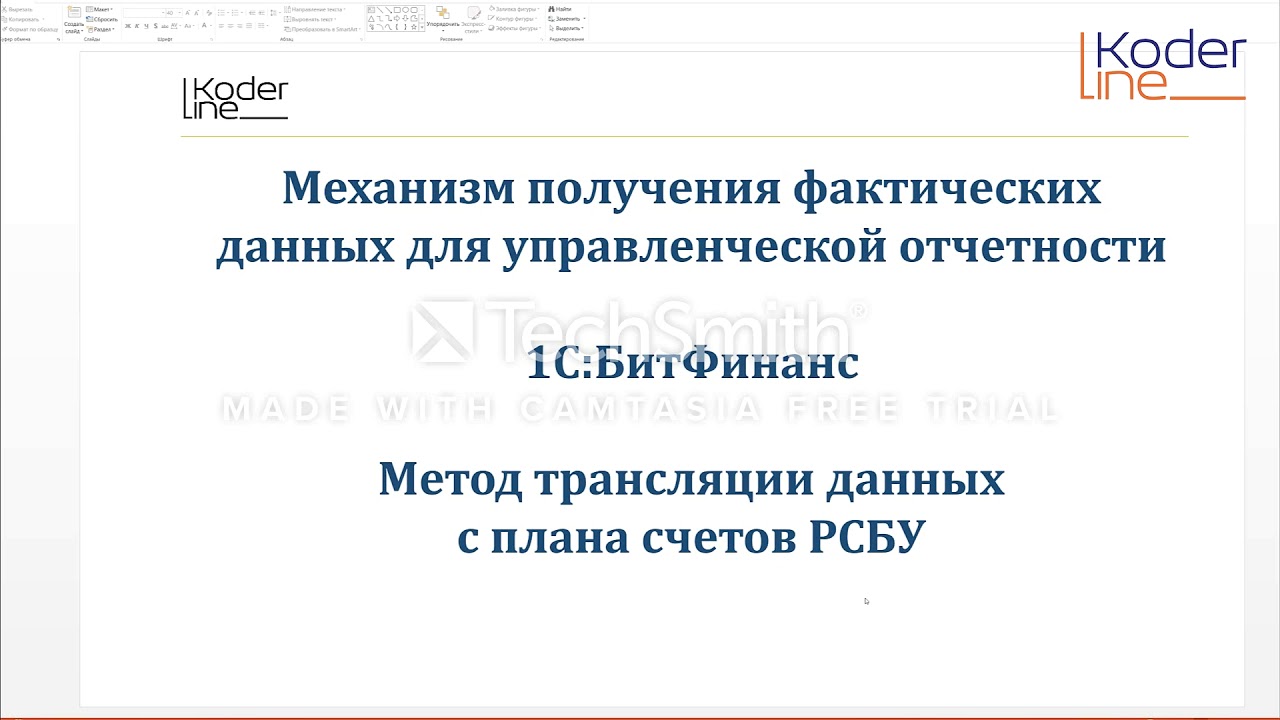Viewport: 1280px width, 720px height.
Task: Click Создать слайд to add slide
Action: pos(74,20)
